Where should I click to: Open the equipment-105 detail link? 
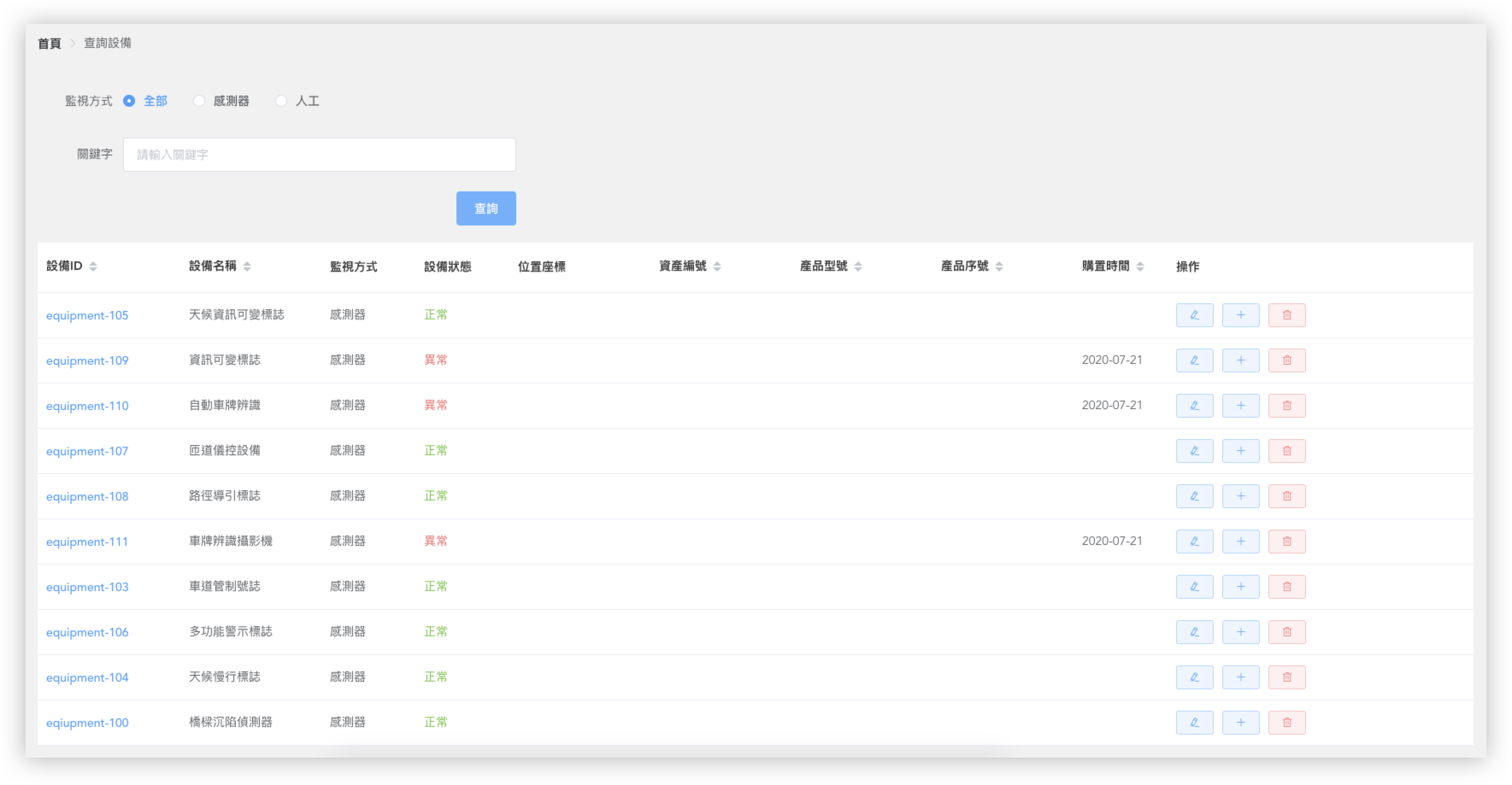pos(87,315)
